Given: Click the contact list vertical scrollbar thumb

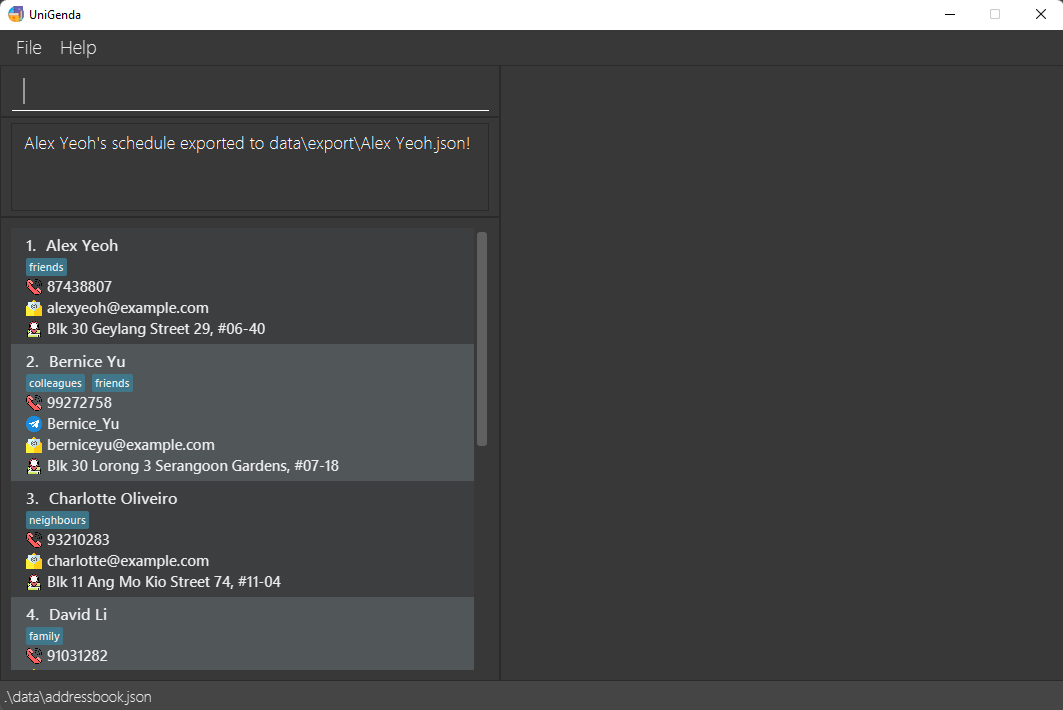Looking at the screenshot, I should pos(482,339).
